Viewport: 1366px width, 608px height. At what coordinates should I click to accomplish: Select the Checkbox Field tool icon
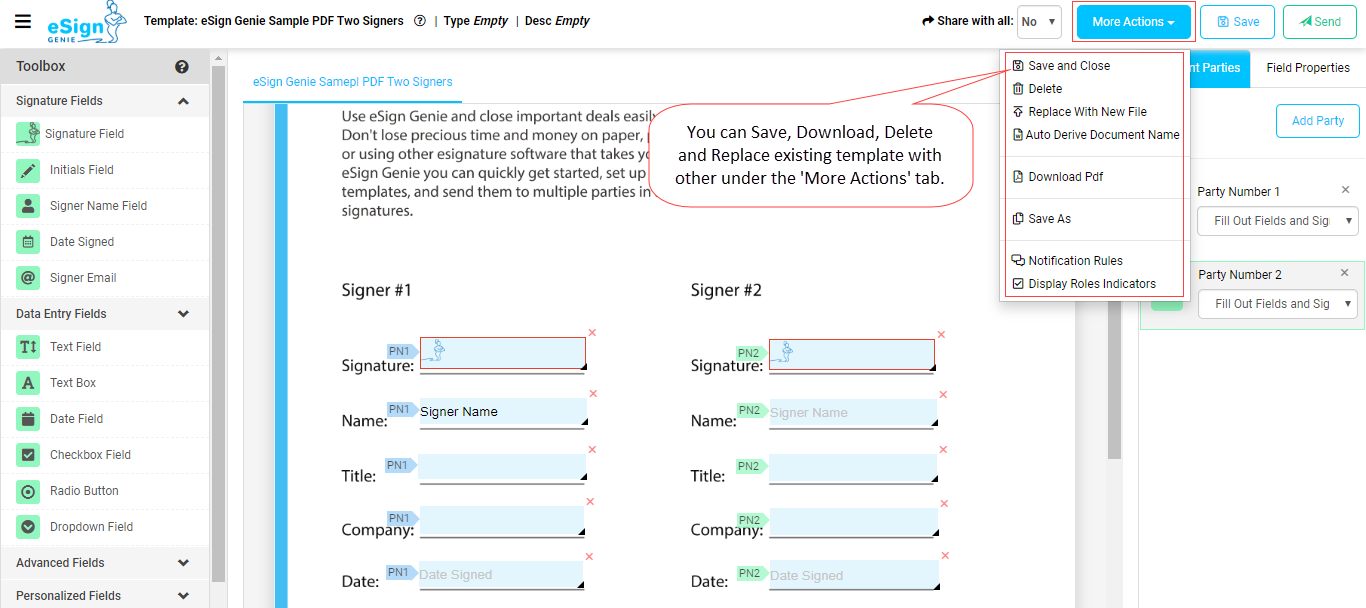pos(29,455)
